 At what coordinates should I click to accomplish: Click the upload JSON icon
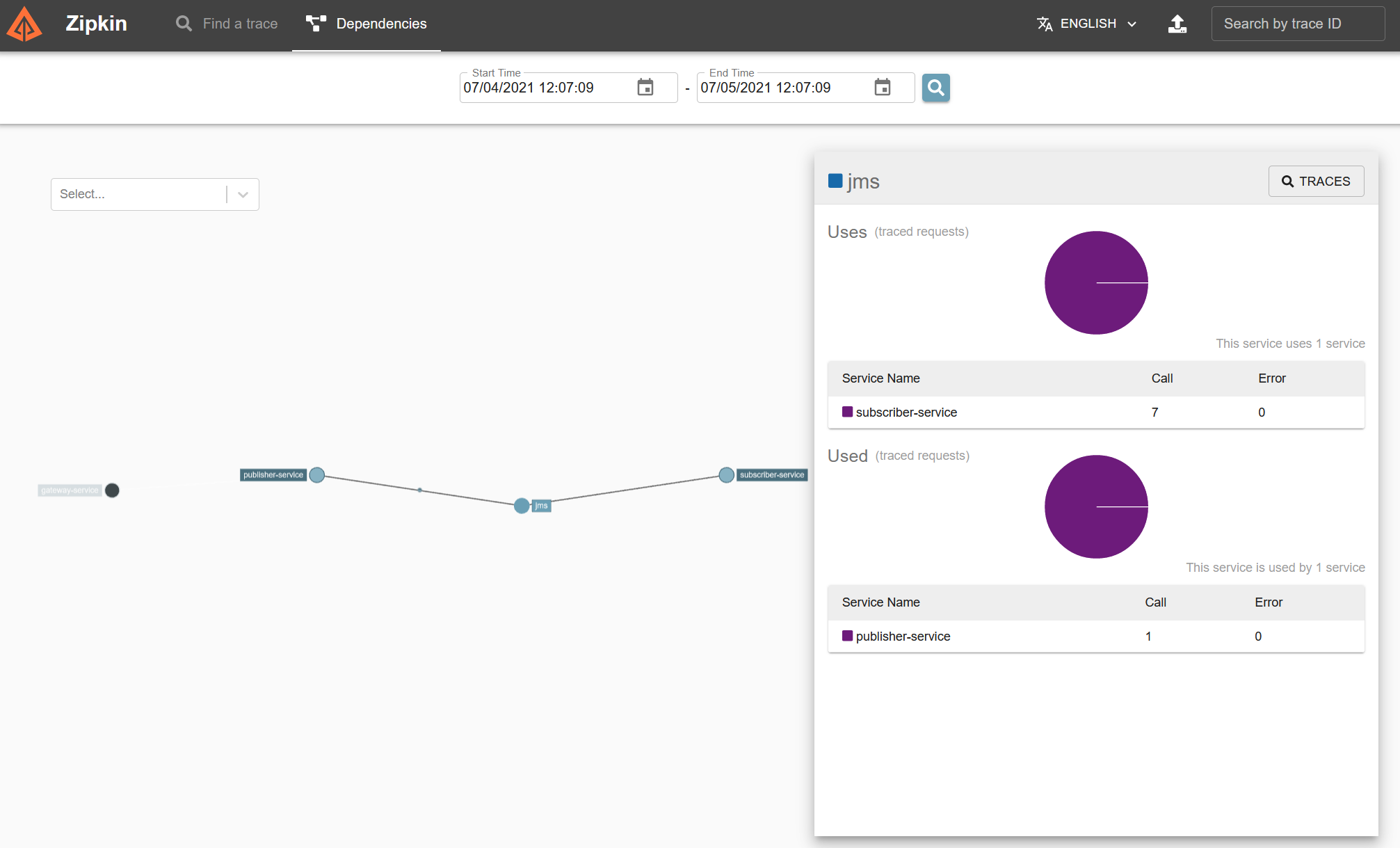coord(1177,24)
